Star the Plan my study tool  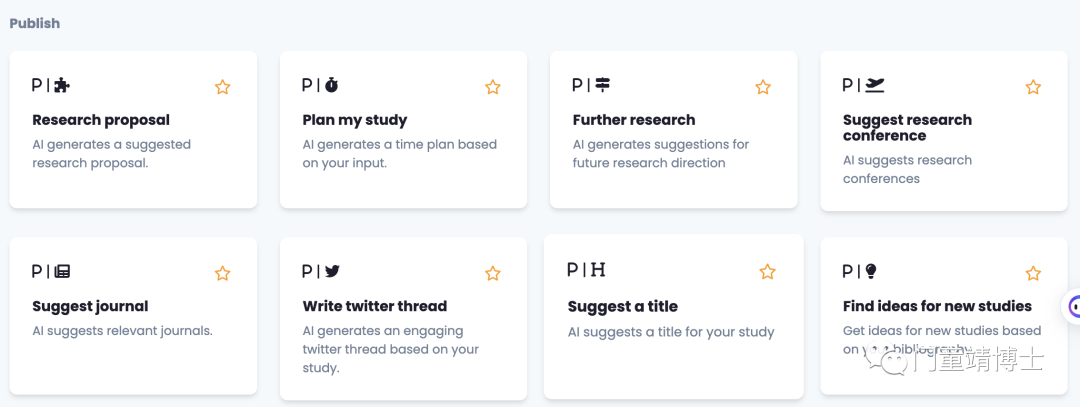(492, 87)
